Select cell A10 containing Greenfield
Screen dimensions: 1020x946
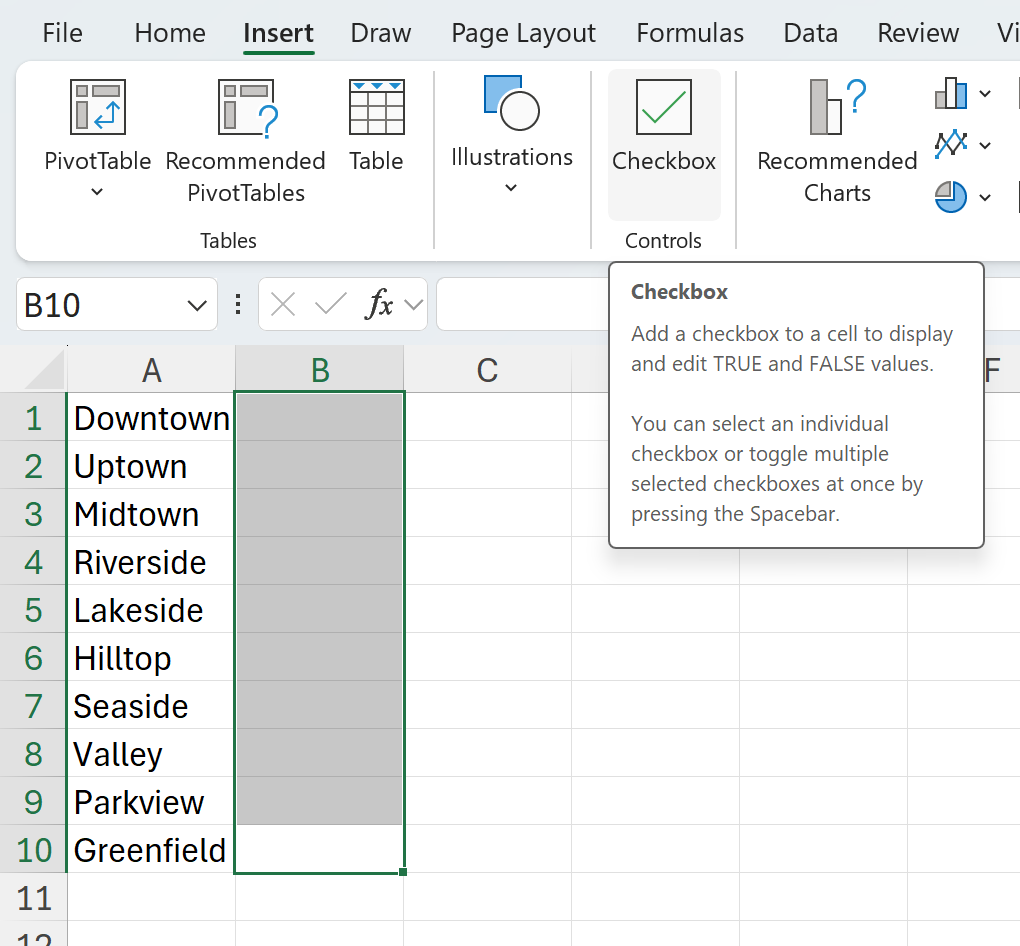click(150, 850)
